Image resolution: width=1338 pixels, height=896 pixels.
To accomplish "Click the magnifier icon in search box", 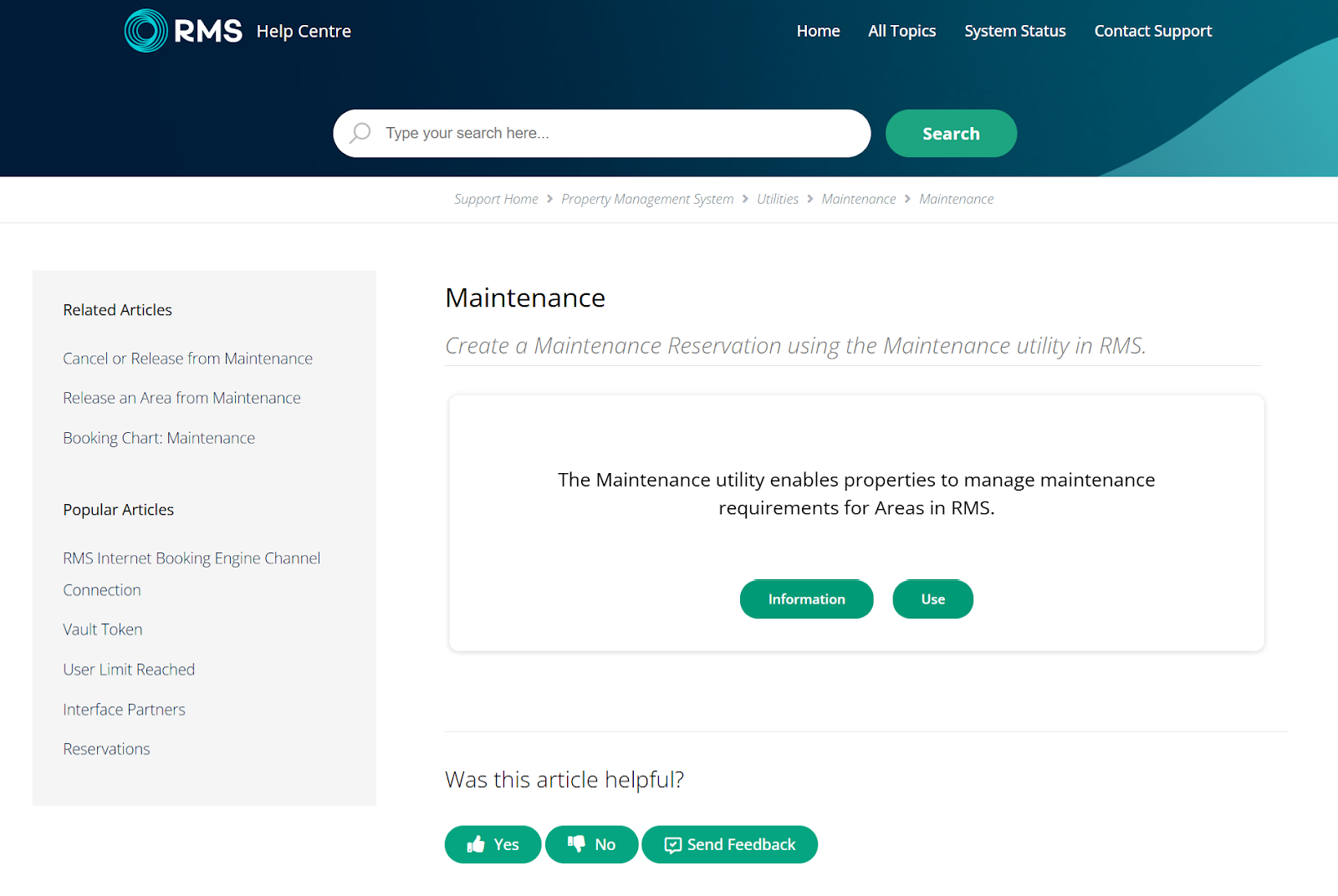I will 360,133.
